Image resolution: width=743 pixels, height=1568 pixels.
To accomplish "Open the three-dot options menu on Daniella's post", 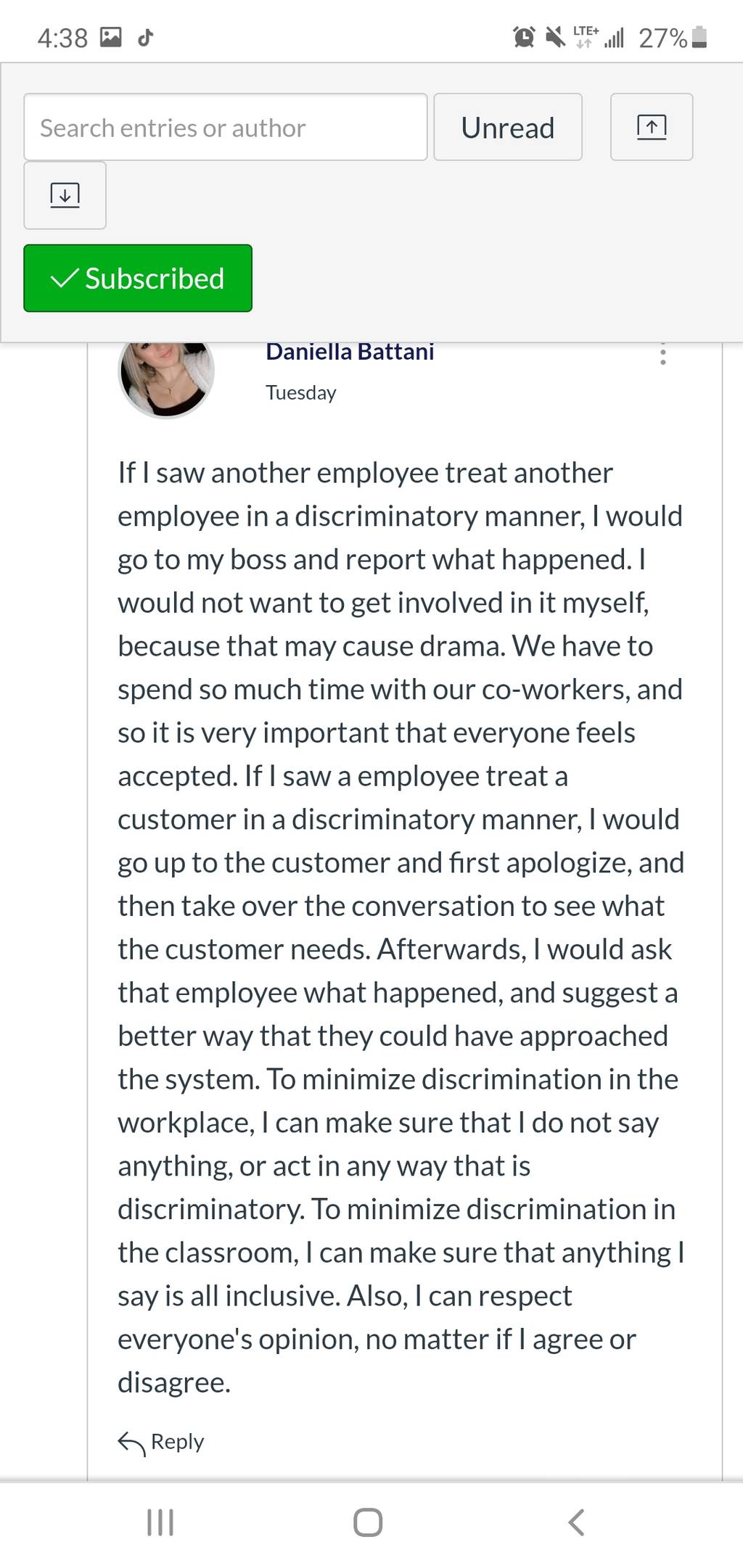I will (662, 354).
